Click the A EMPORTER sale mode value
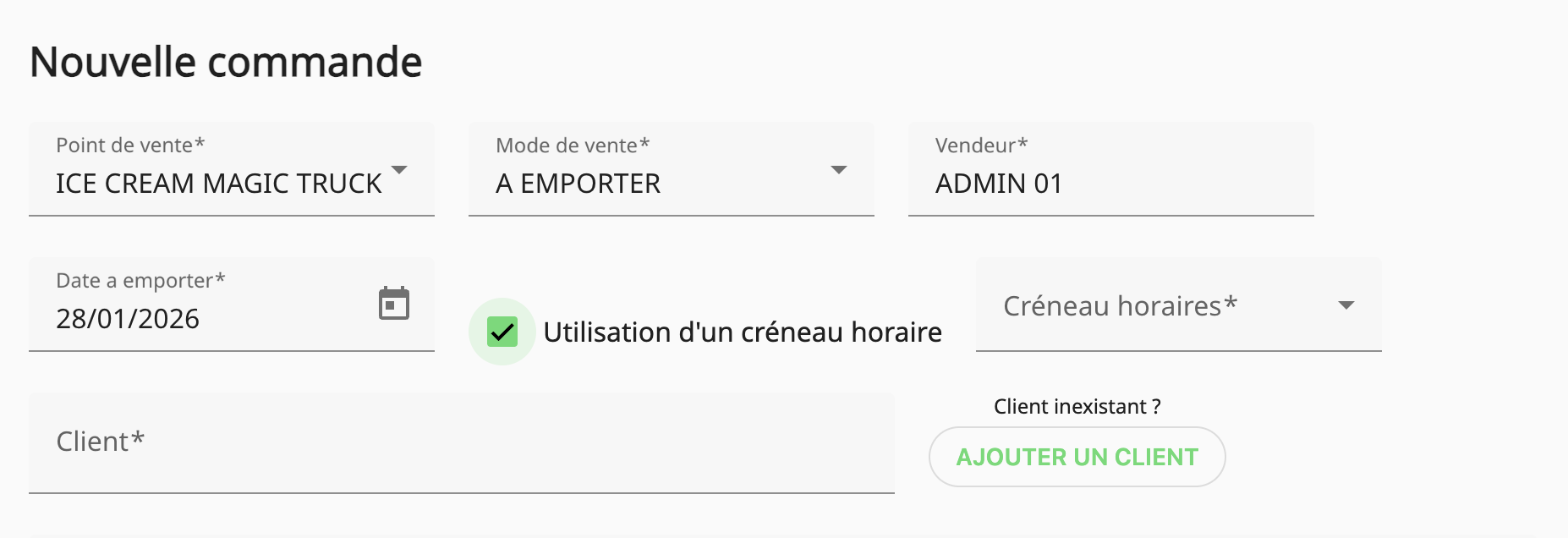This screenshot has height=538, width=1568. click(578, 184)
